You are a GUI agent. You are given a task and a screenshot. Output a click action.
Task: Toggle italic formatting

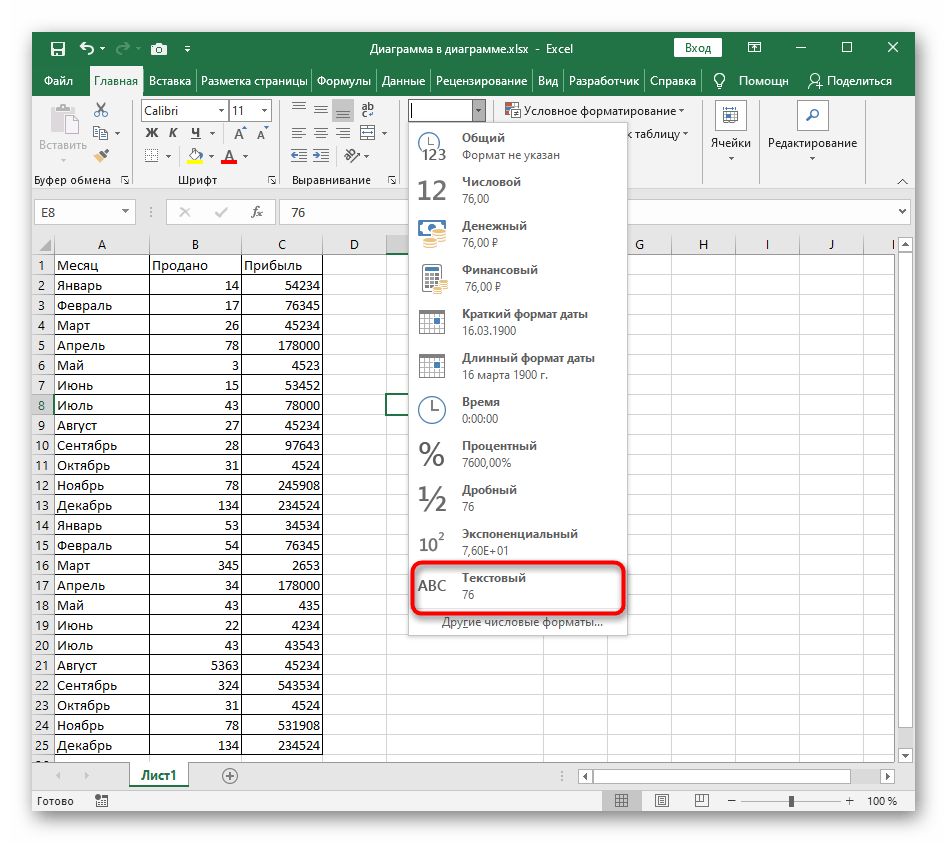[174, 133]
